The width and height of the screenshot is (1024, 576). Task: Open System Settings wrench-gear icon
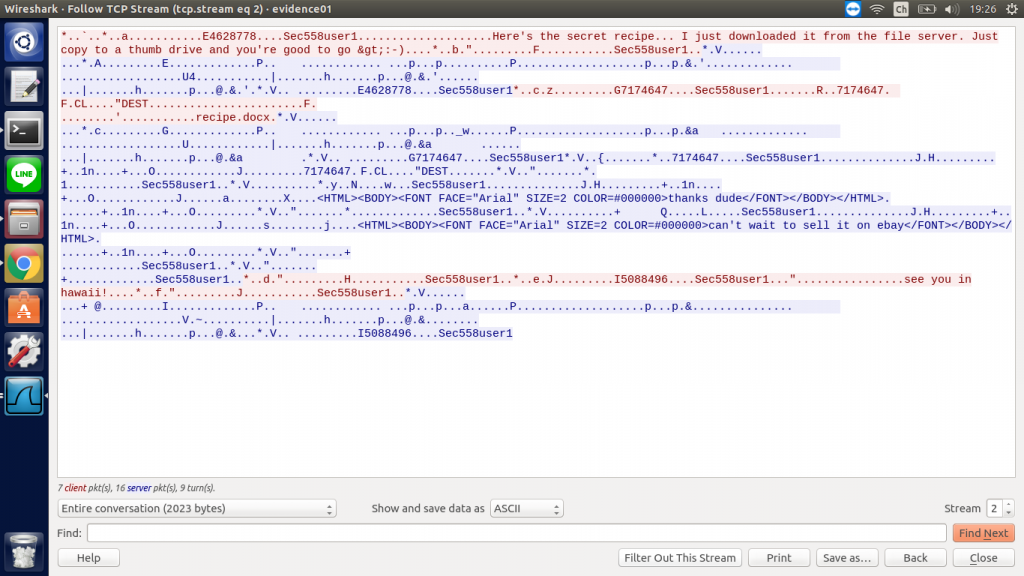[24, 351]
